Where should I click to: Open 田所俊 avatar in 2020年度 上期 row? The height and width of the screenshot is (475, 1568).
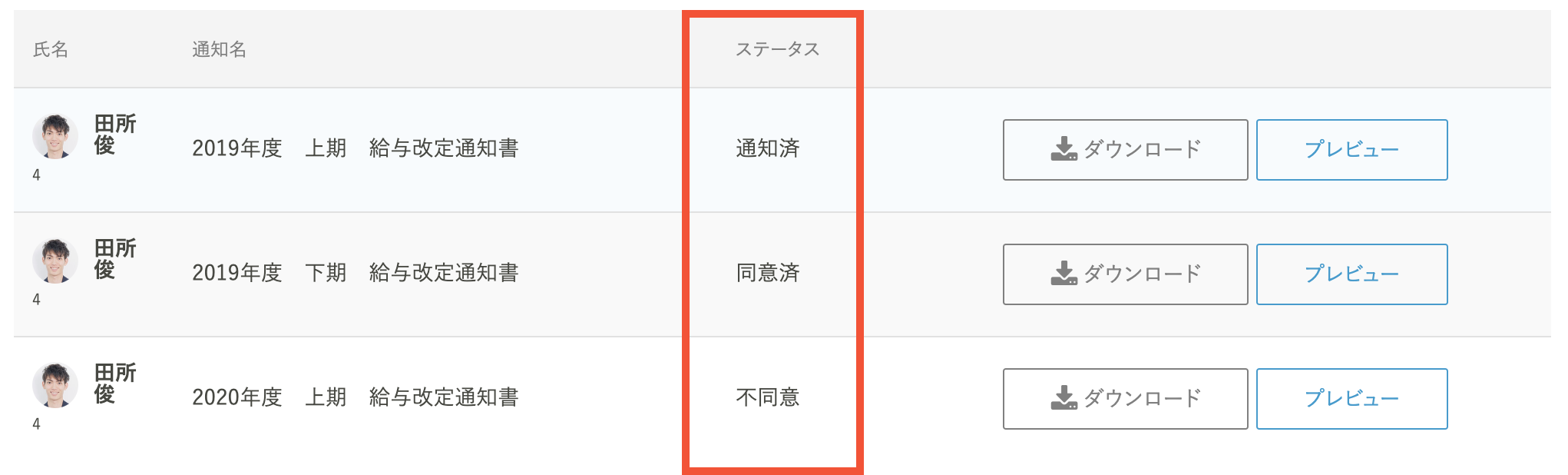[x=55, y=386]
